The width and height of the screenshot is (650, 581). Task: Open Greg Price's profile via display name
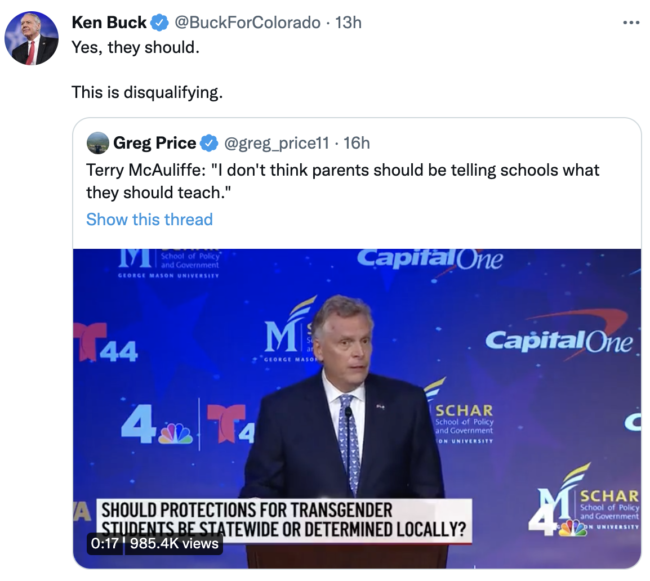point(155,143)
